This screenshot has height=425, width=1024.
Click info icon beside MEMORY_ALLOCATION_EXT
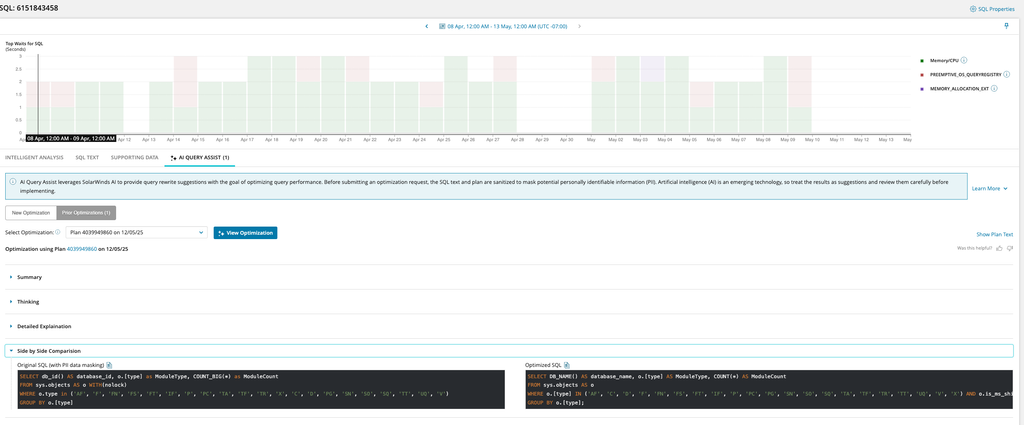(x=993, y=88)
